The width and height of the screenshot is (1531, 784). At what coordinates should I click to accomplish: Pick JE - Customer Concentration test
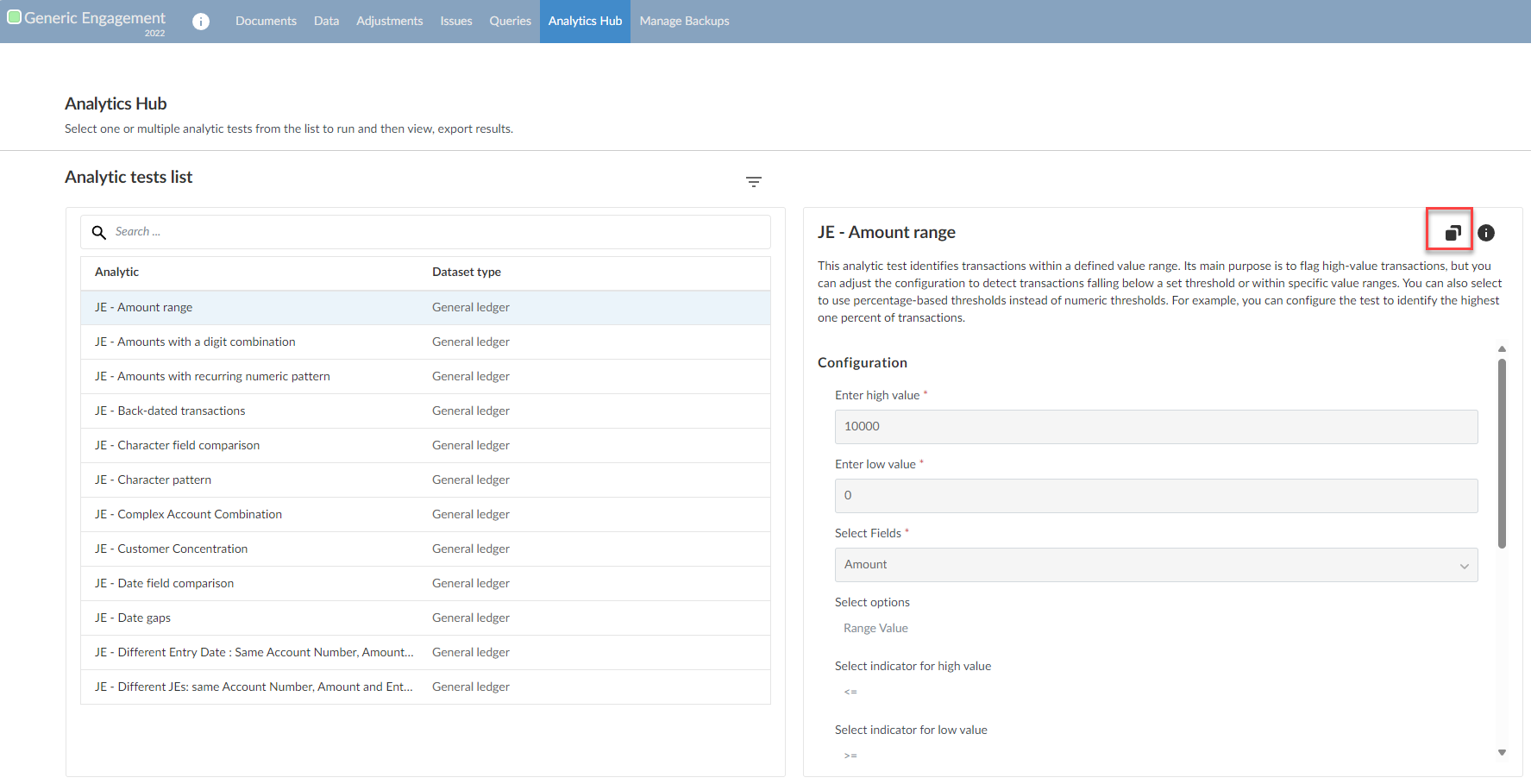425,549
